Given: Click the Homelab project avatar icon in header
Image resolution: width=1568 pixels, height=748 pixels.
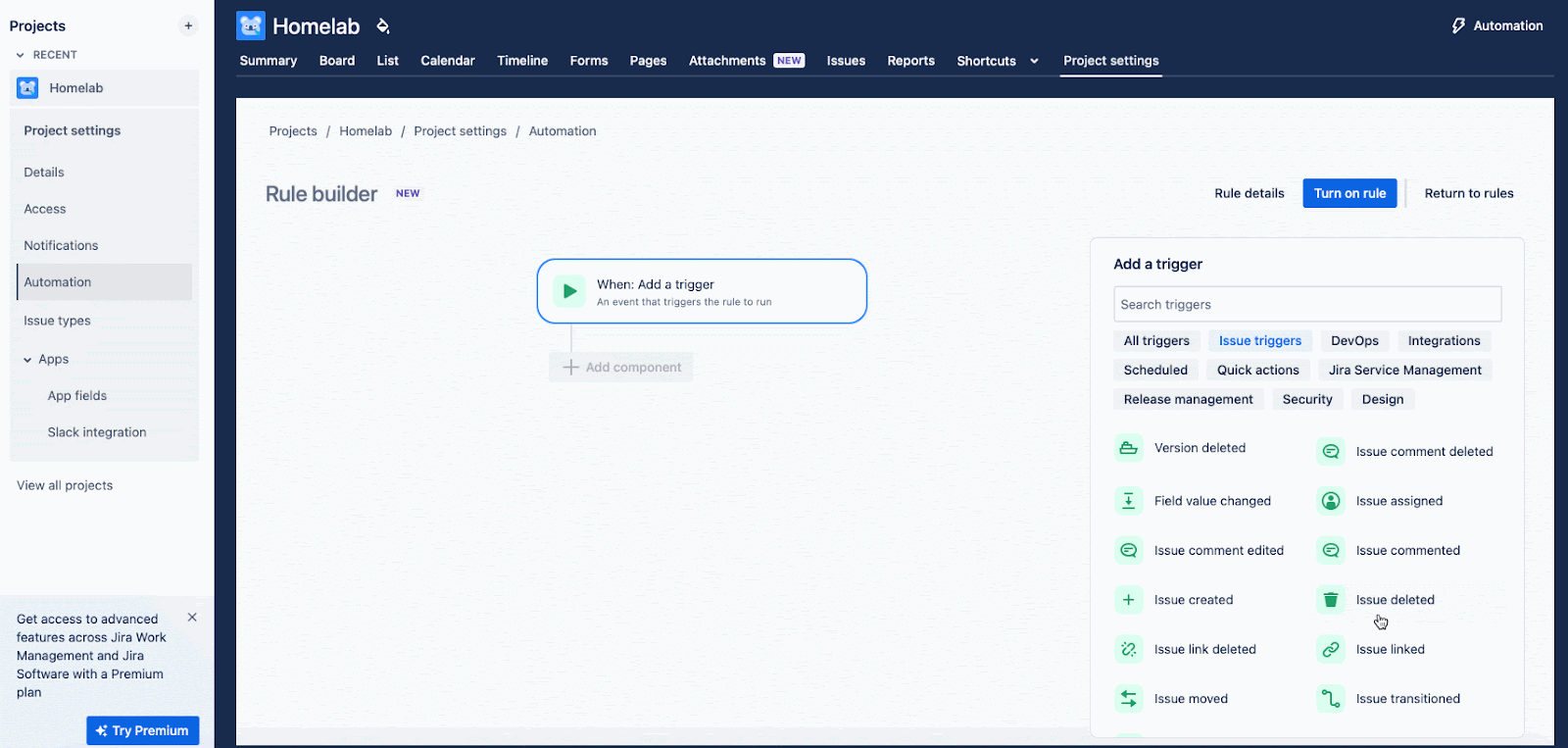Looking at the screenshot, I should click(x=251, y=26).
